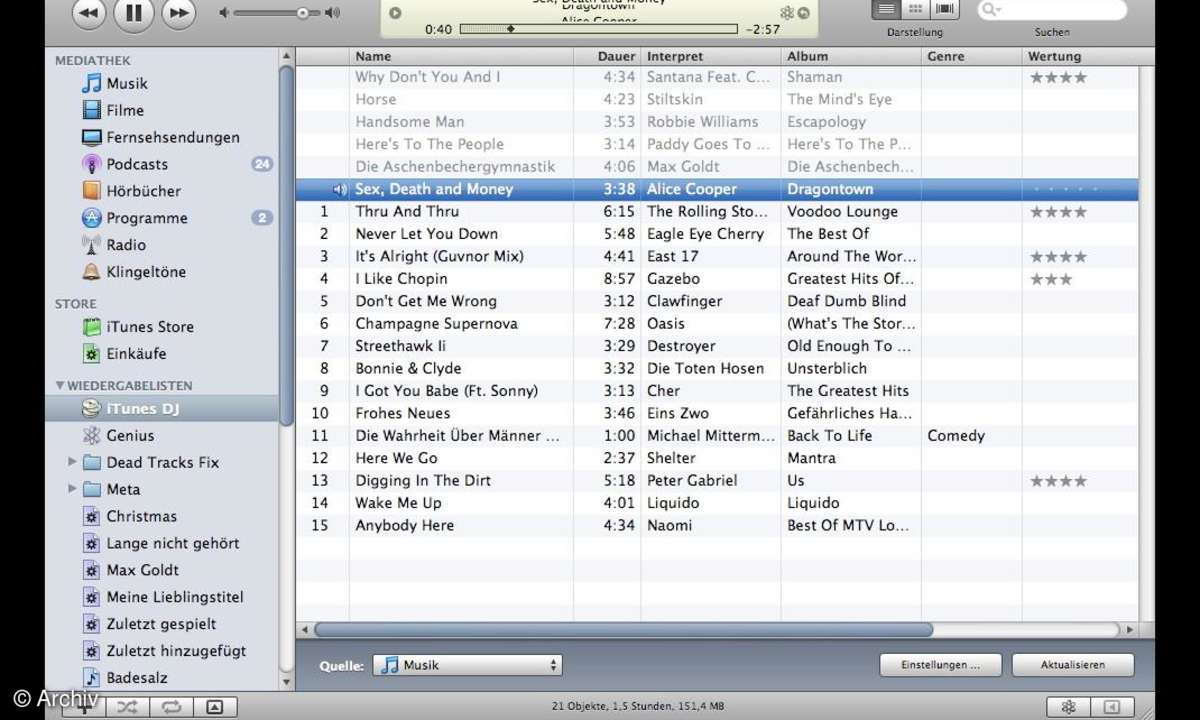Show Fernsehsendungen in the sidebar
Screen dimensions: 1200x720
[172, 137]
